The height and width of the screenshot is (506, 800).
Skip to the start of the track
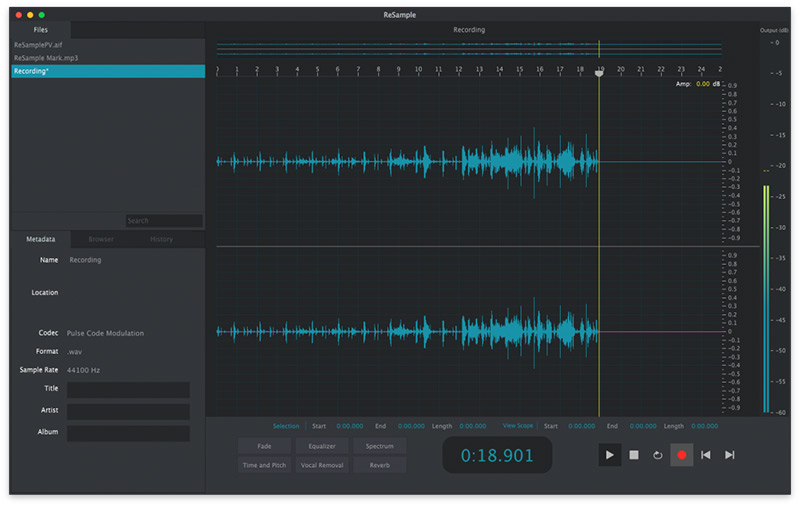(x=706, y=455)
